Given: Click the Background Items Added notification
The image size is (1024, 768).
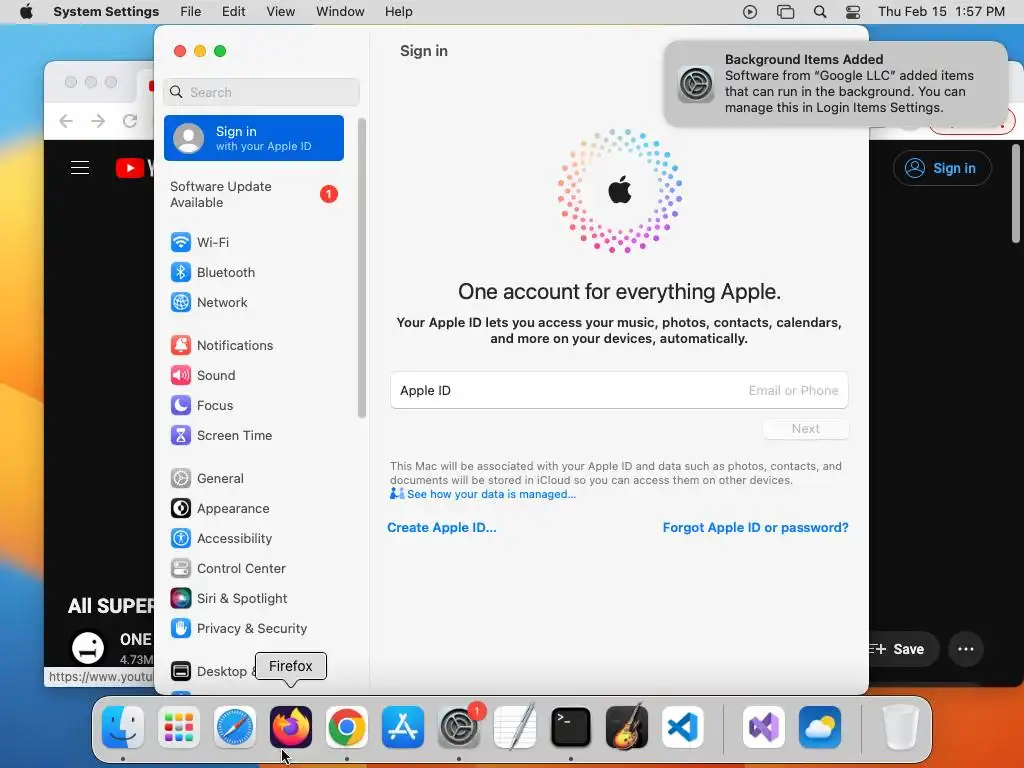Looking at the screenshot, I should pyautogui.click(x=836, y=84).
